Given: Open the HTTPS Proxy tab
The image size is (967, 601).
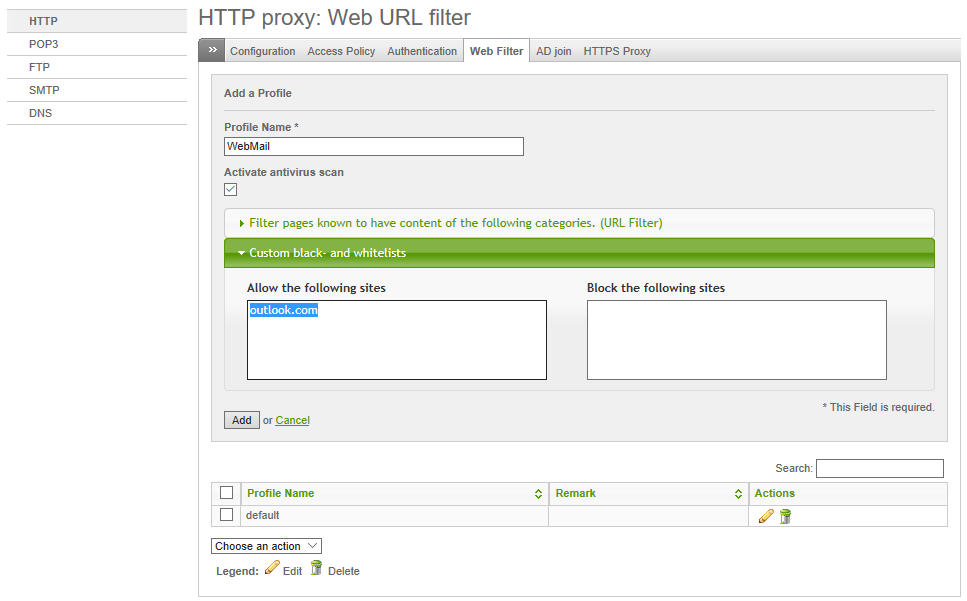Looking at the screenshot, I should click(617, 51).
